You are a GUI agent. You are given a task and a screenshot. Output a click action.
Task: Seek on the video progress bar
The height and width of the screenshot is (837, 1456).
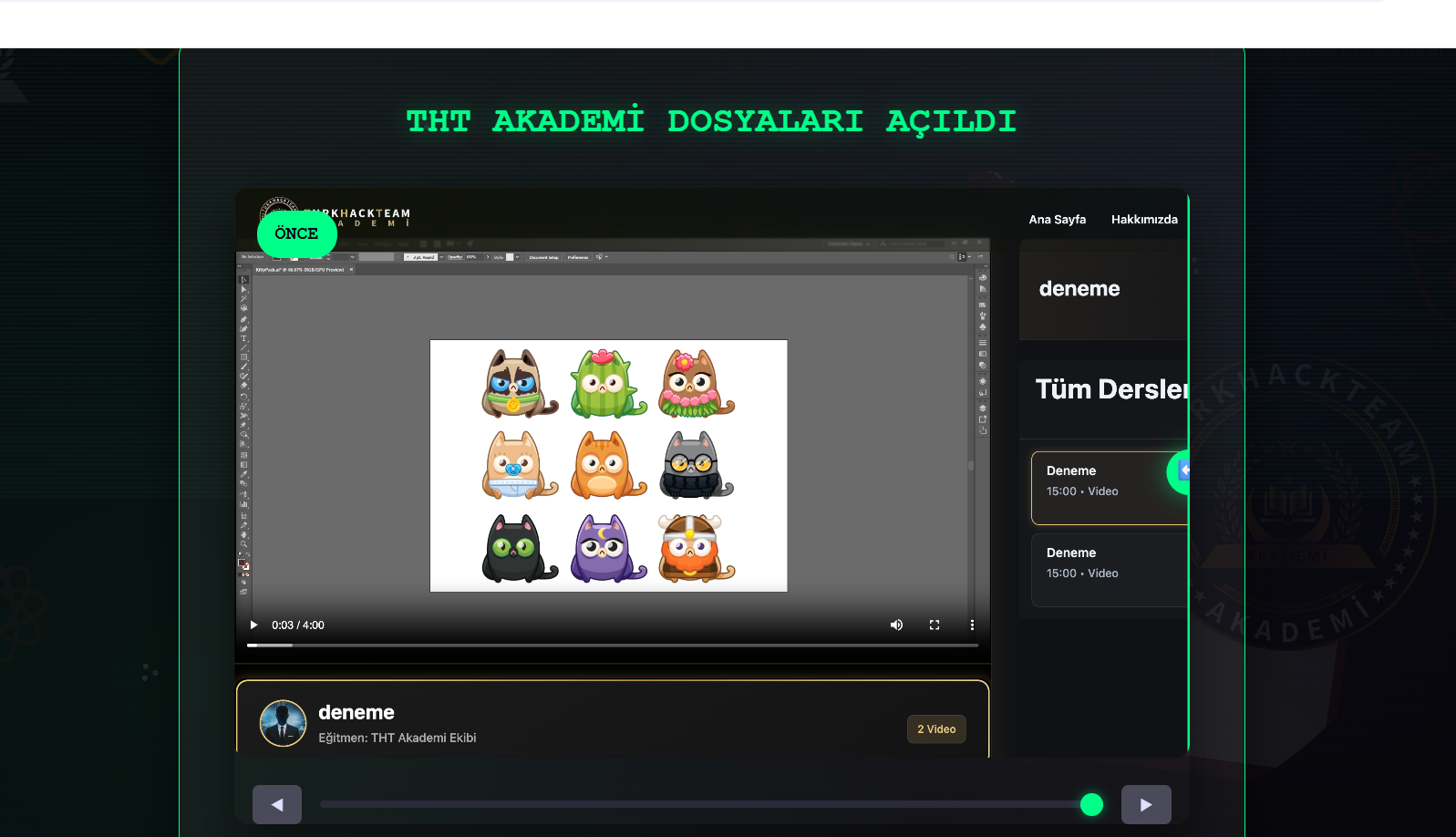[613, 646]
